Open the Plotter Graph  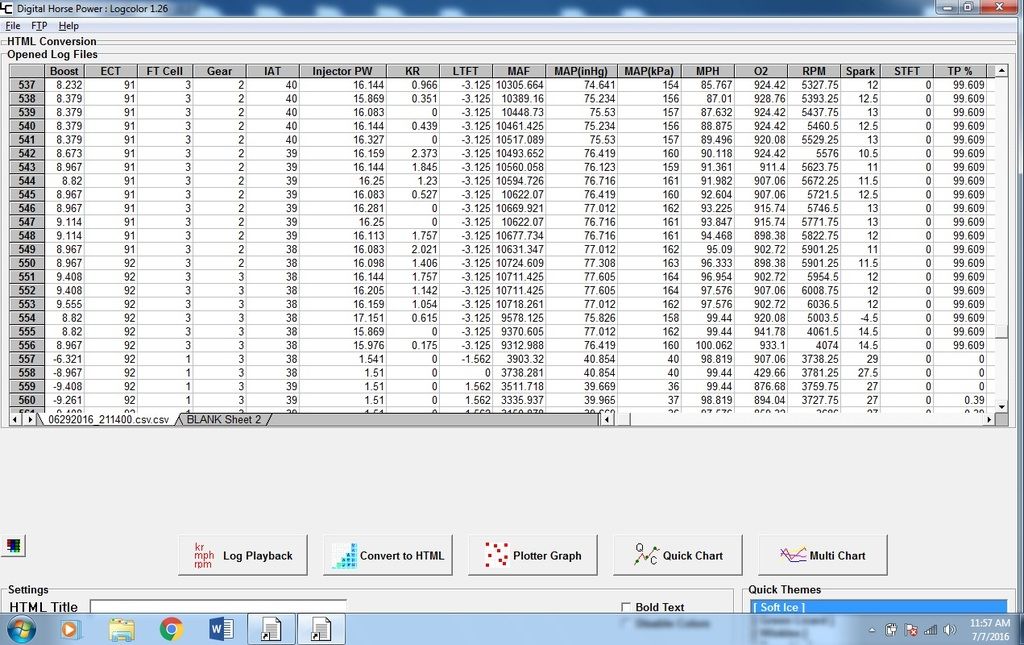(x=533, y=556)
